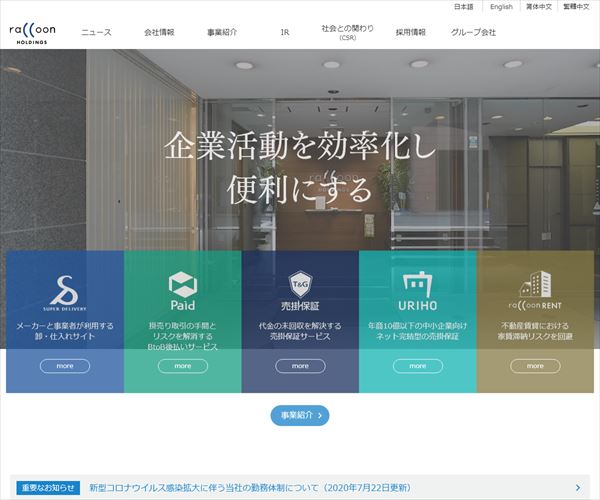The height and width of the screenshot is (500, 600).
Task: Click the Super Delivery S logo icon
Action: click(65, 291)
